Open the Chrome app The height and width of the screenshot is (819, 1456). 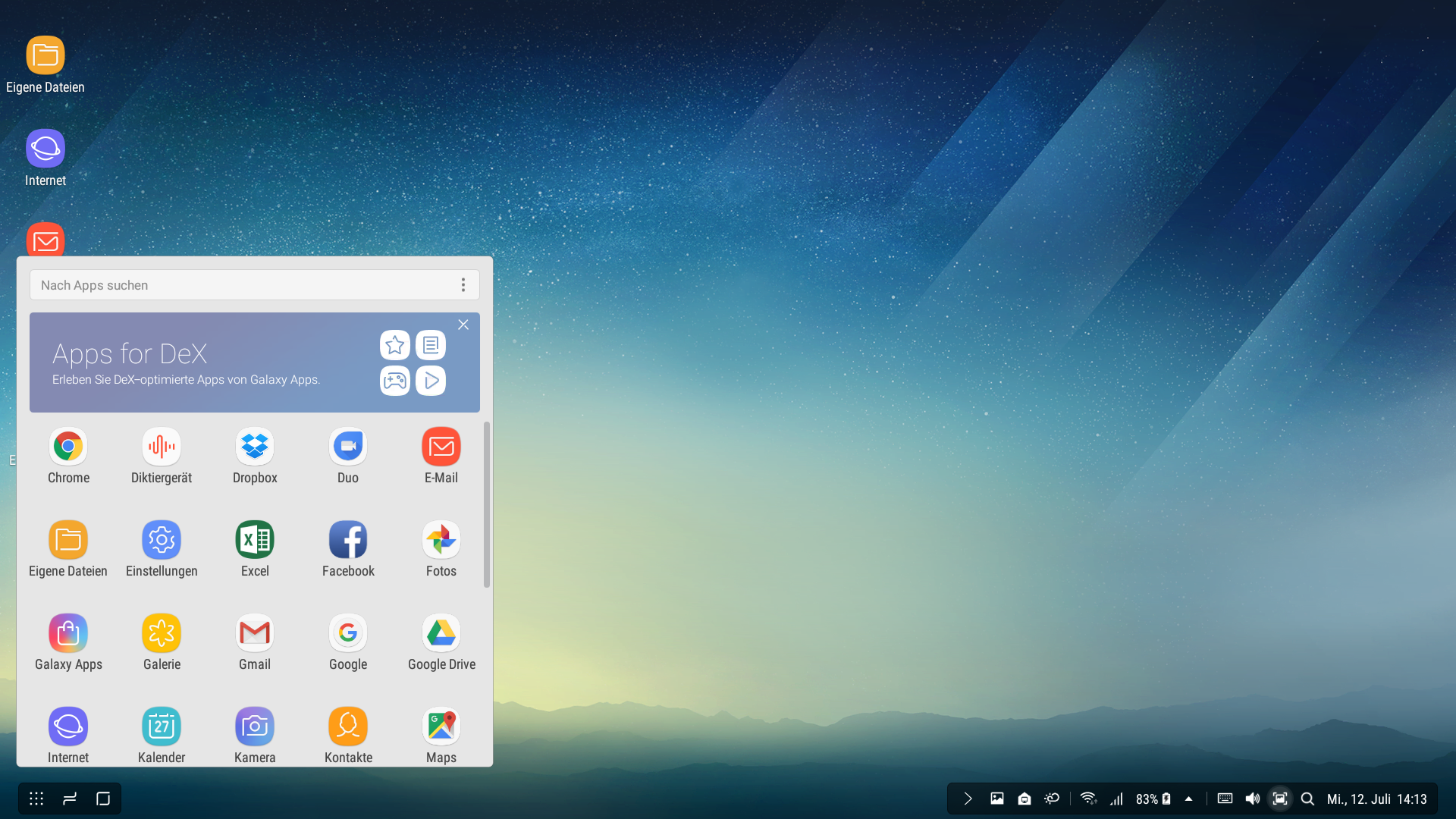[x=68, y=447]
